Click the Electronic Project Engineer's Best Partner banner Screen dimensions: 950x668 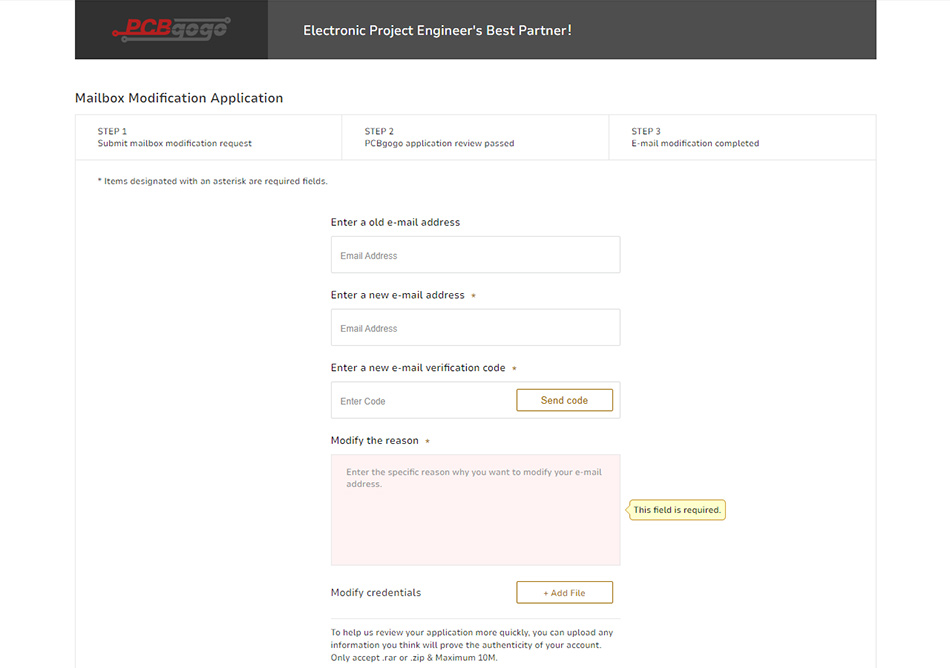coord(437,30)
